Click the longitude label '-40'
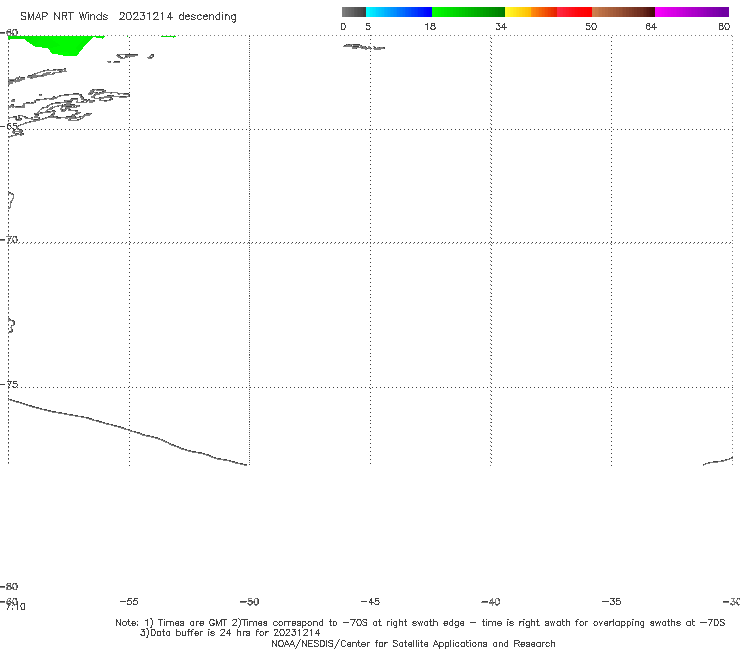The height and width of the screenshot is (650, 740). [x=490, y=602]
